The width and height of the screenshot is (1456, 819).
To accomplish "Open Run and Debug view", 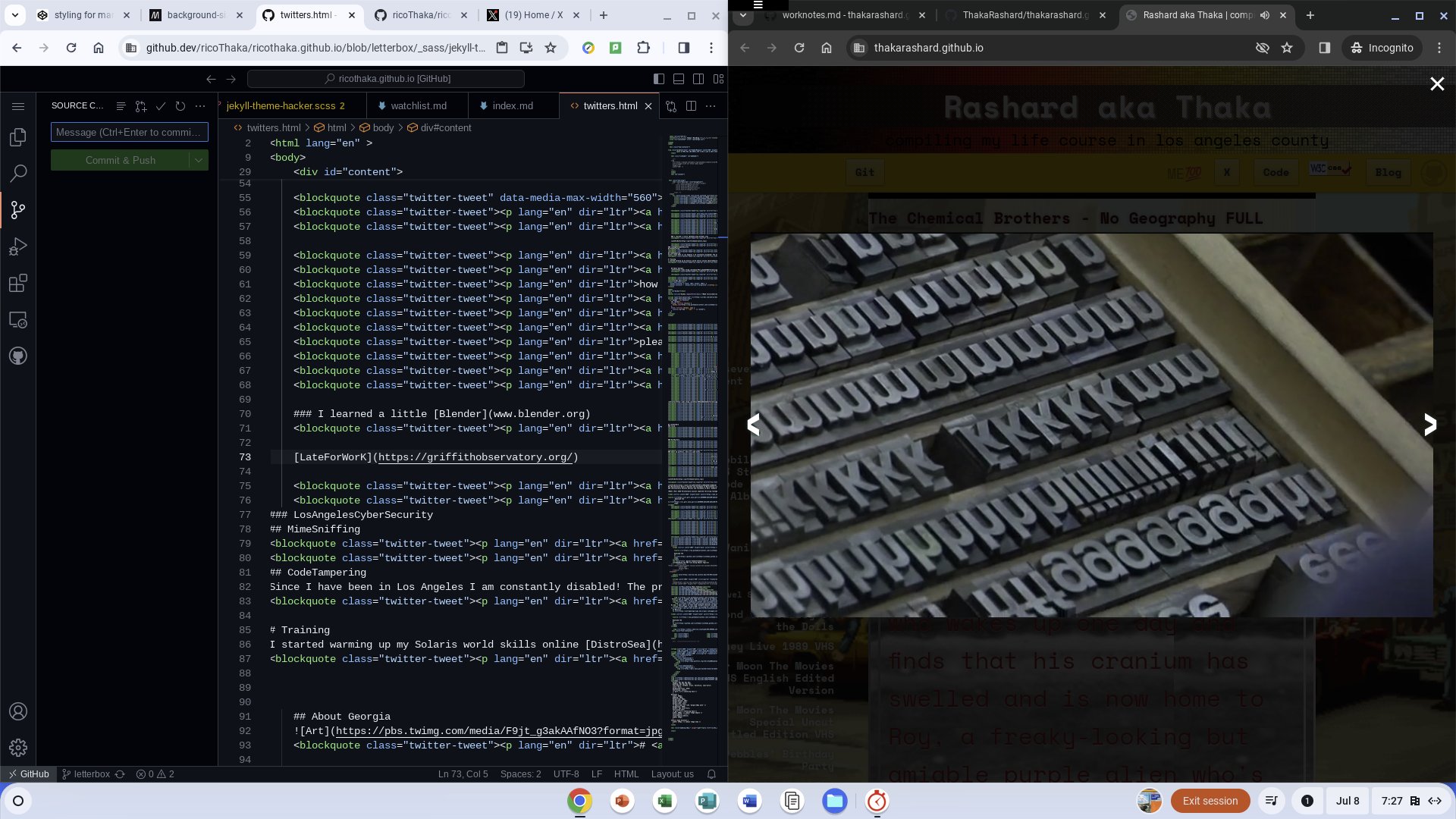I will [x=18, y=246].
